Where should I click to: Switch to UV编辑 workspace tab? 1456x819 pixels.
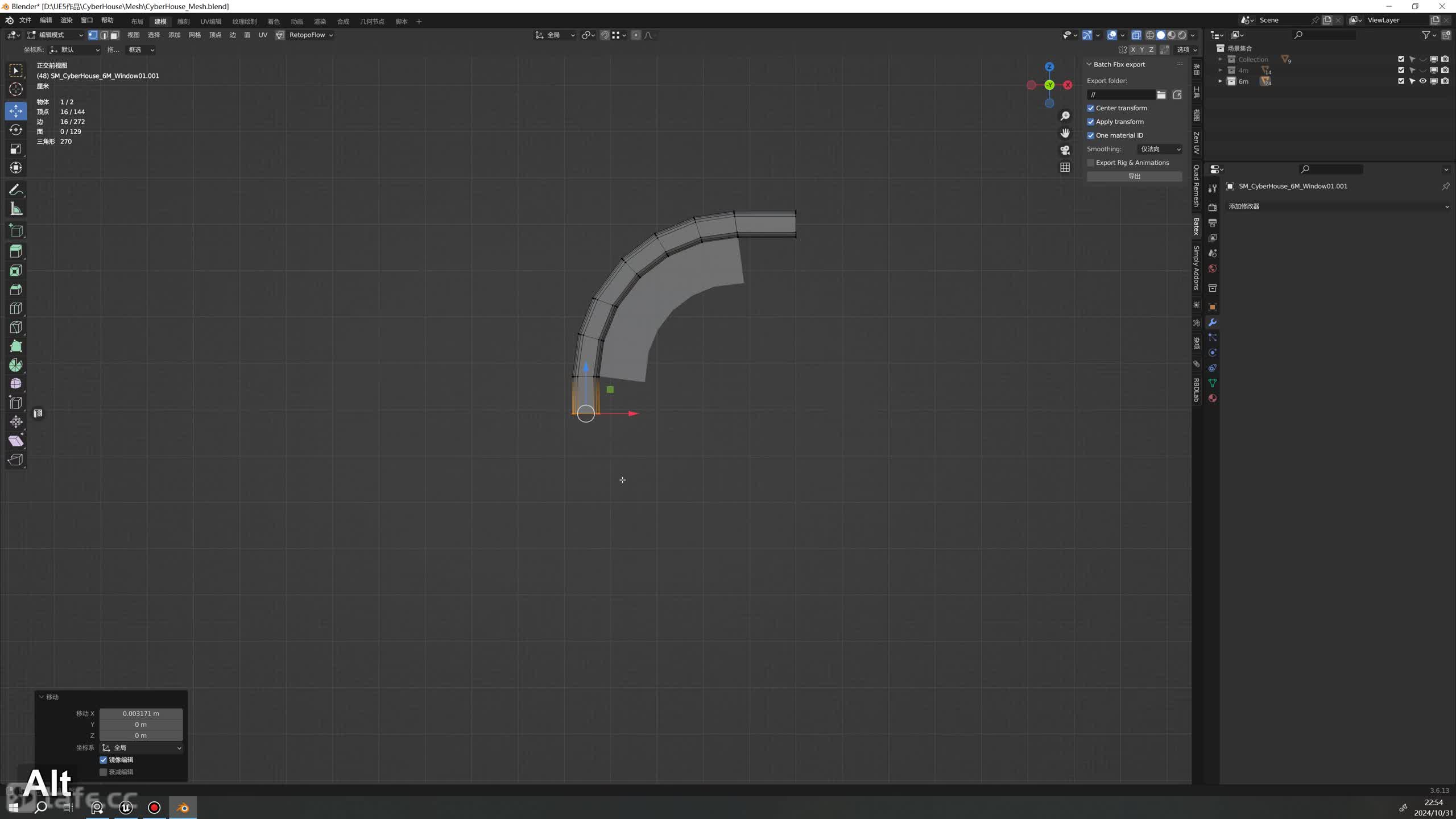click(210, 22)
